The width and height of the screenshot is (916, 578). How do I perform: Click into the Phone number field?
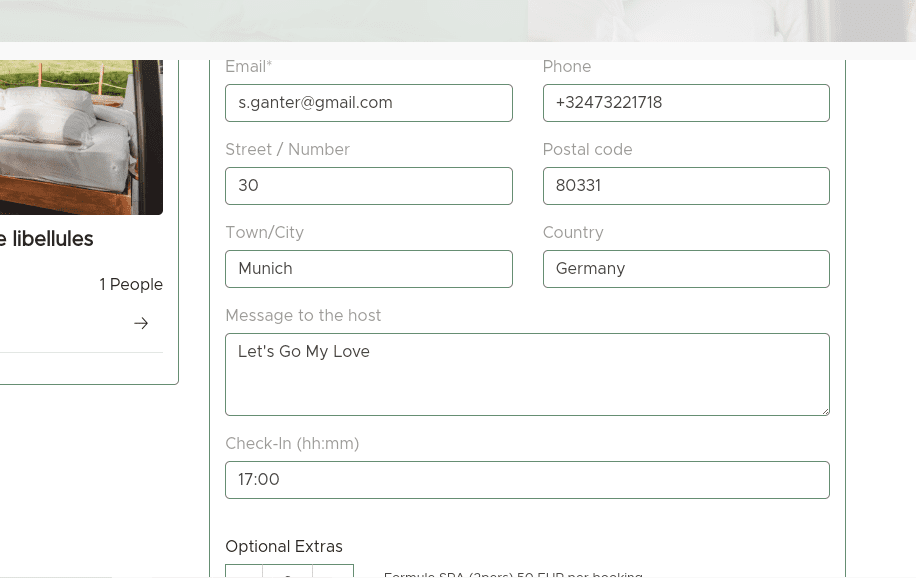(686, 103)
